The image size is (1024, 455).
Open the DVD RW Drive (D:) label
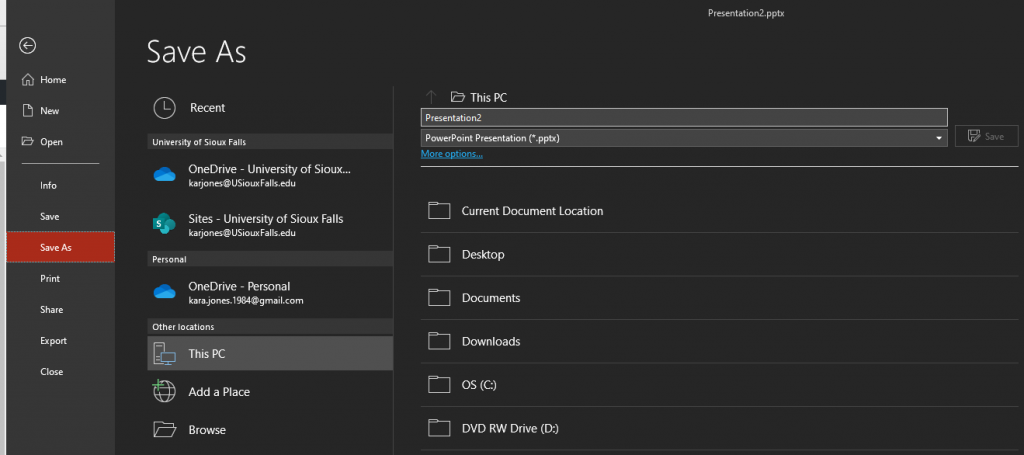(510, 429)
